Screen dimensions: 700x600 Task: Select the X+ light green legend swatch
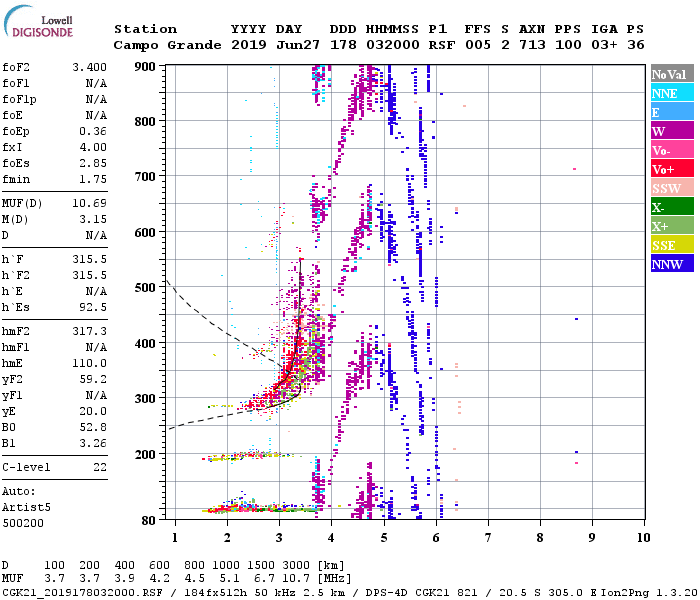pyautogui.click(x=672, y=225)
